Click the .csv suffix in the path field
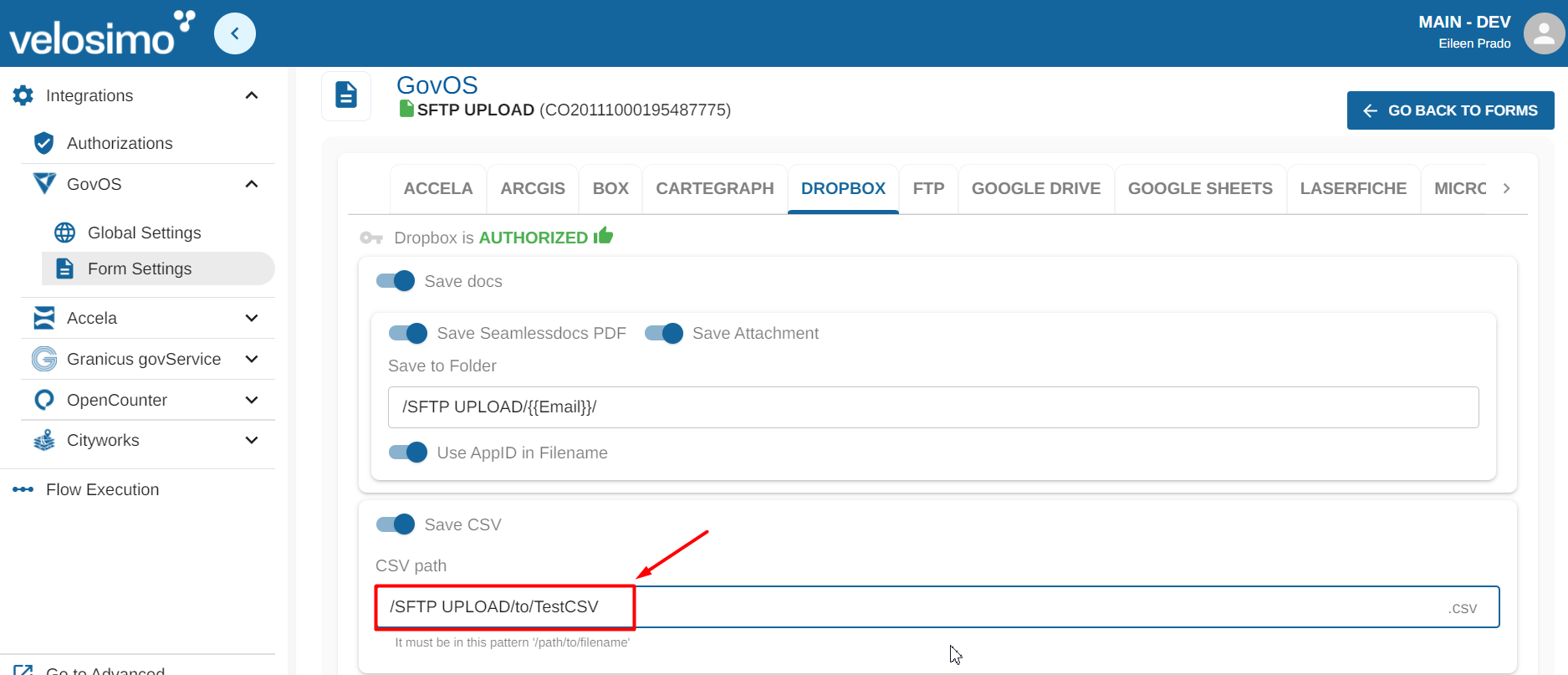The image size is (1568, 675). [x=1463, y=608]
